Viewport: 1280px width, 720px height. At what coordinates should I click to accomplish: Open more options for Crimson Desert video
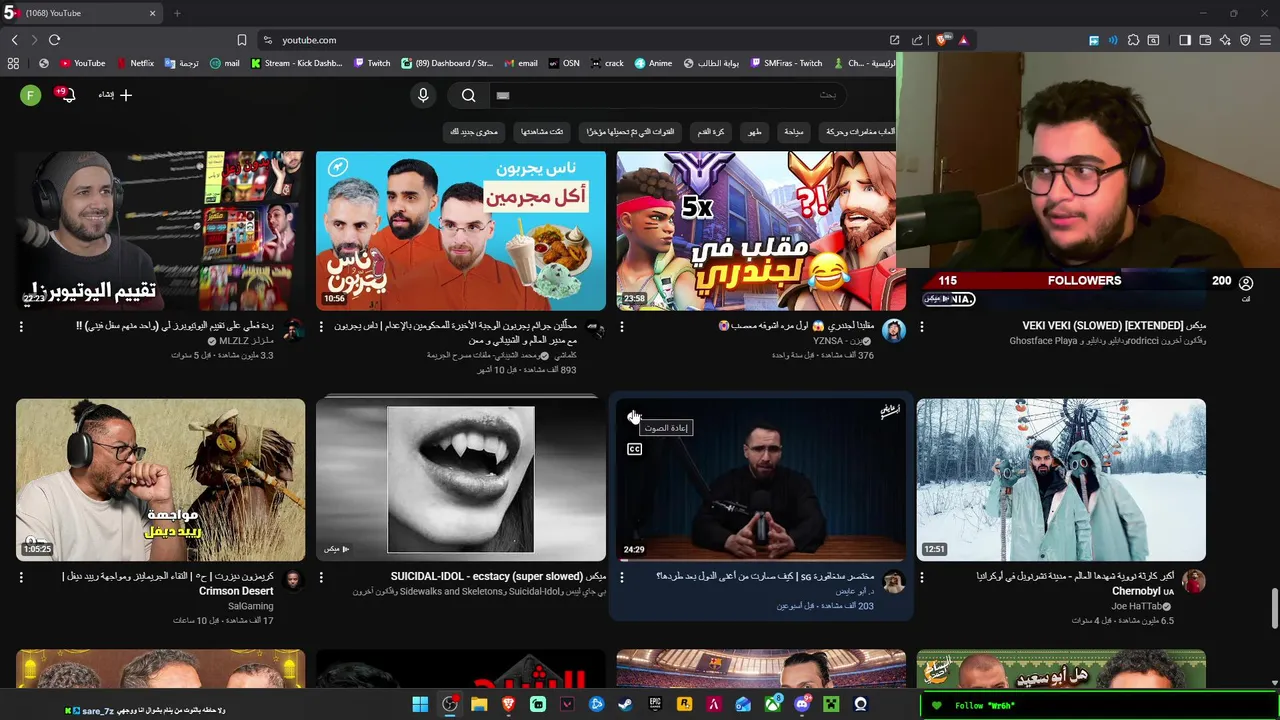click(21, 577)
